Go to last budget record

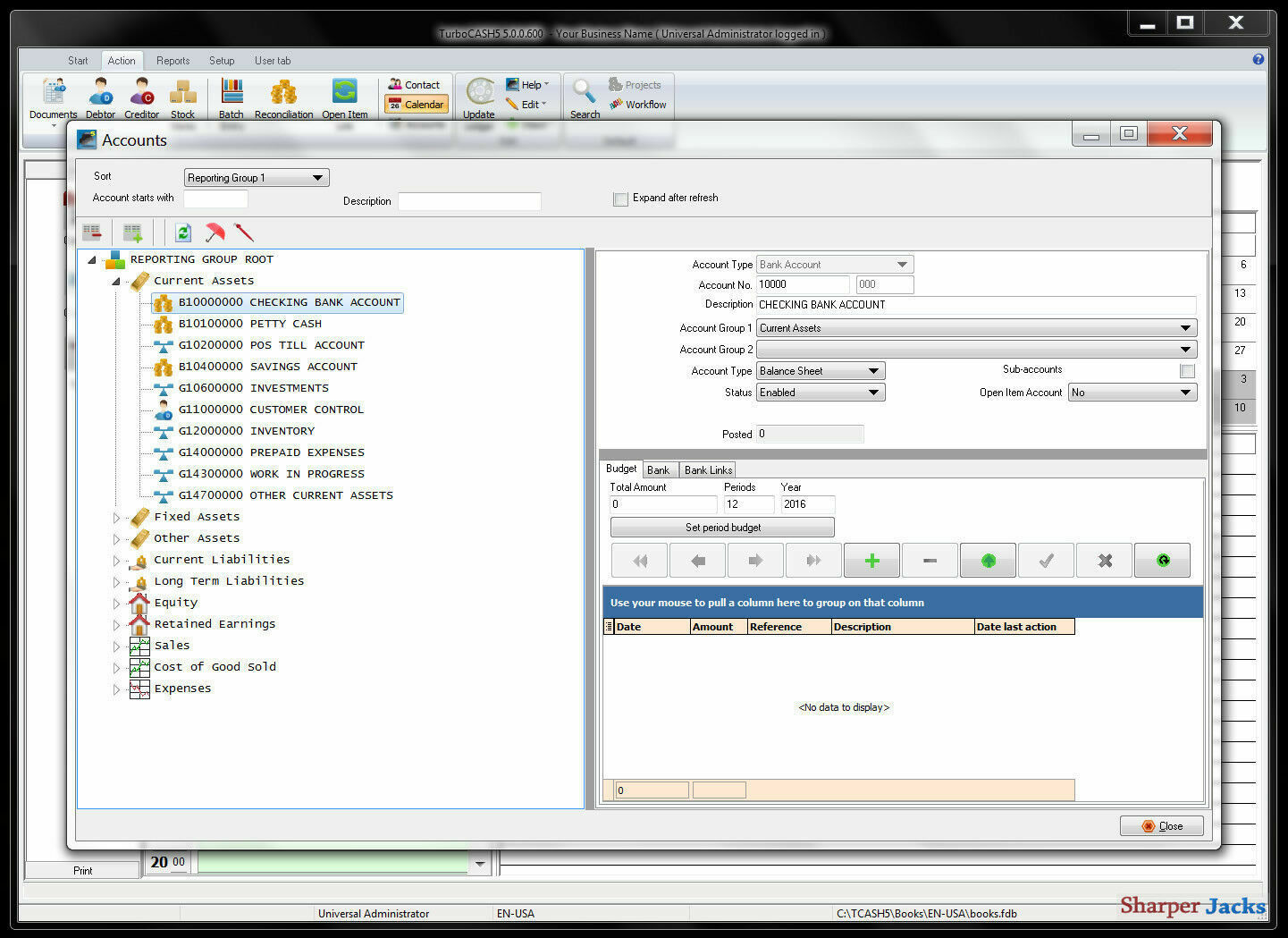[x=813, y=561]
